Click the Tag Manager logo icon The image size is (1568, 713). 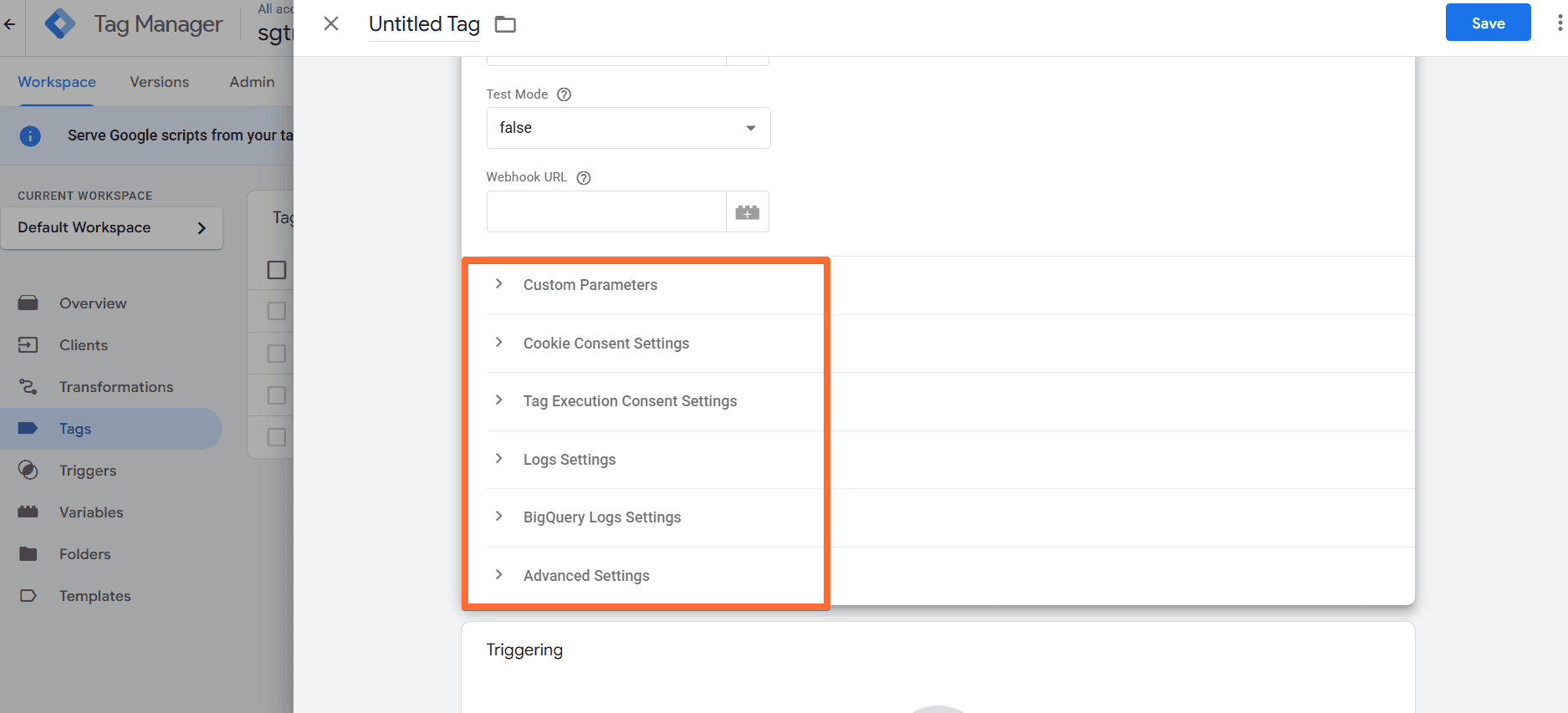click(x=60, y=24)
